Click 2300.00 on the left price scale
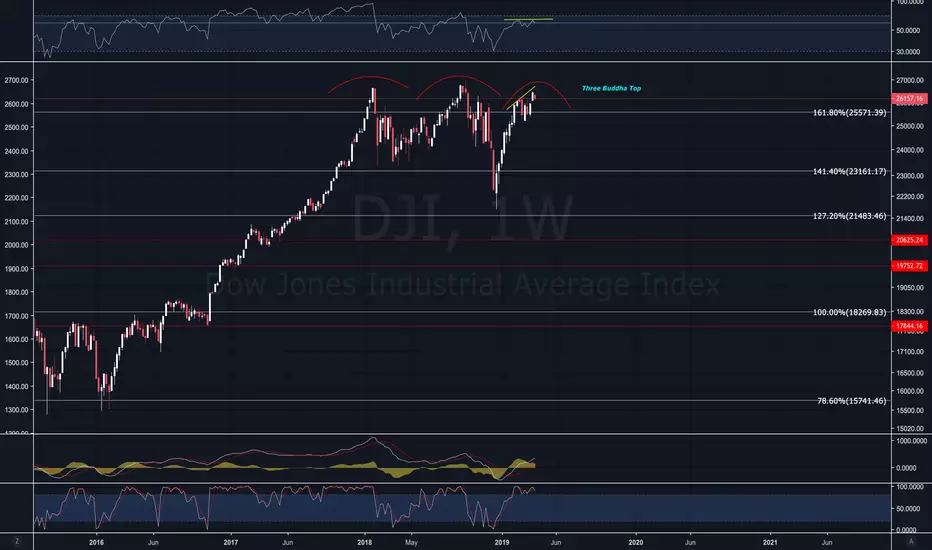Screen dimensions: 932x550 [x=16, y=174]
